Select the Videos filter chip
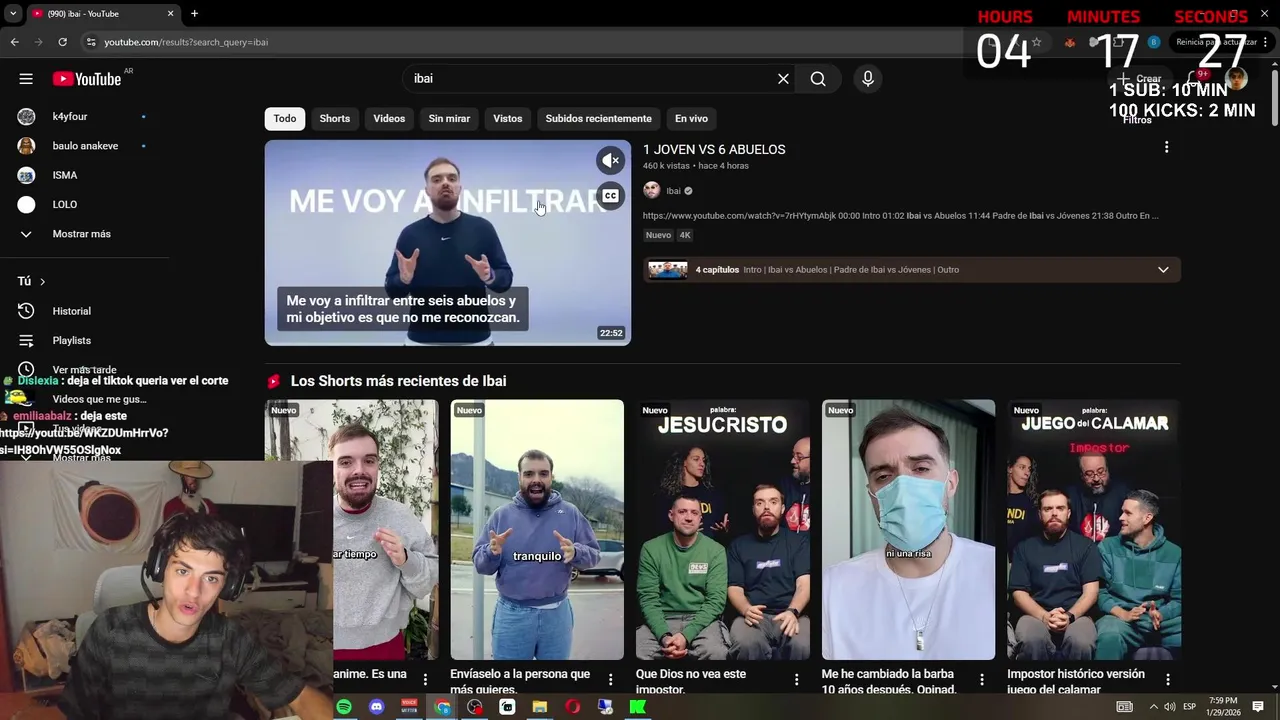The width and height of the screenshot is (1280, 720). coord(389,119)
